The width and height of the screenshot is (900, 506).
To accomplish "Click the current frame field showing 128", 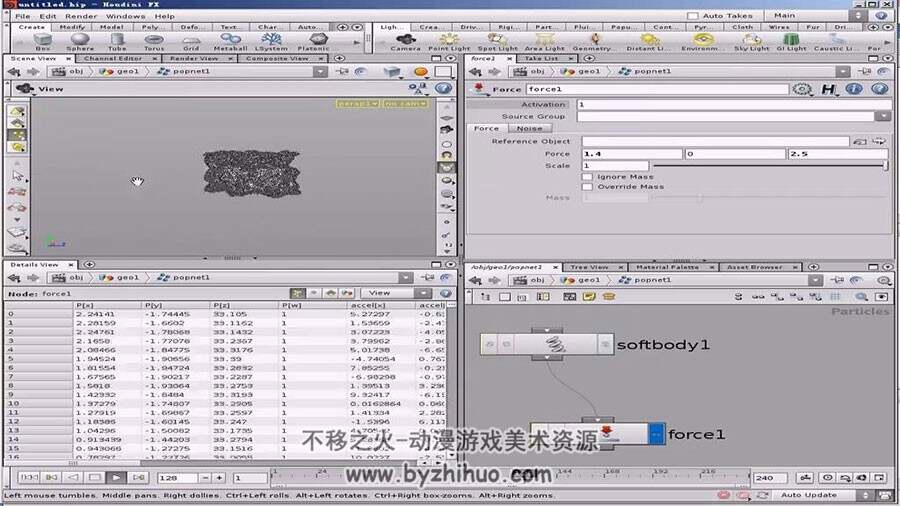I will coord(178,477).
